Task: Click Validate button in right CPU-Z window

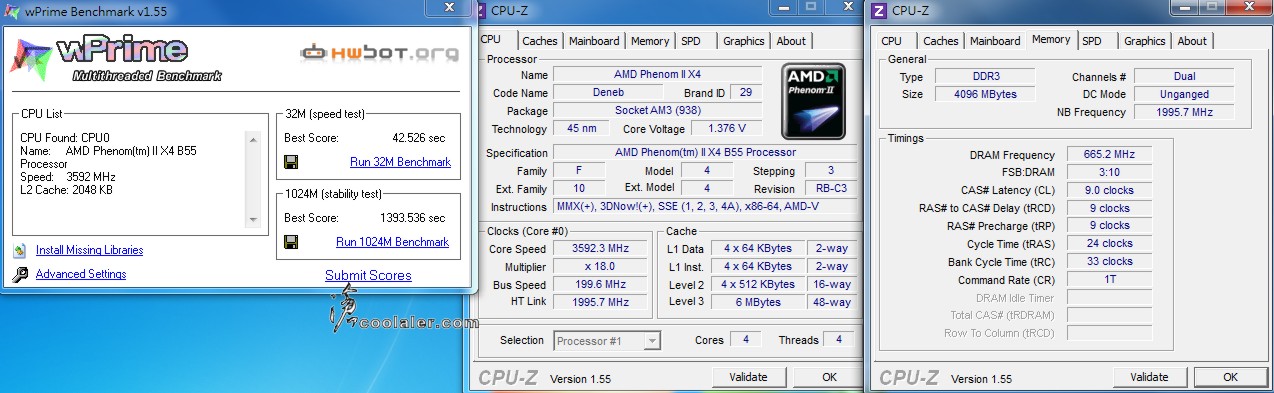Action: [x=1149, y=377]
